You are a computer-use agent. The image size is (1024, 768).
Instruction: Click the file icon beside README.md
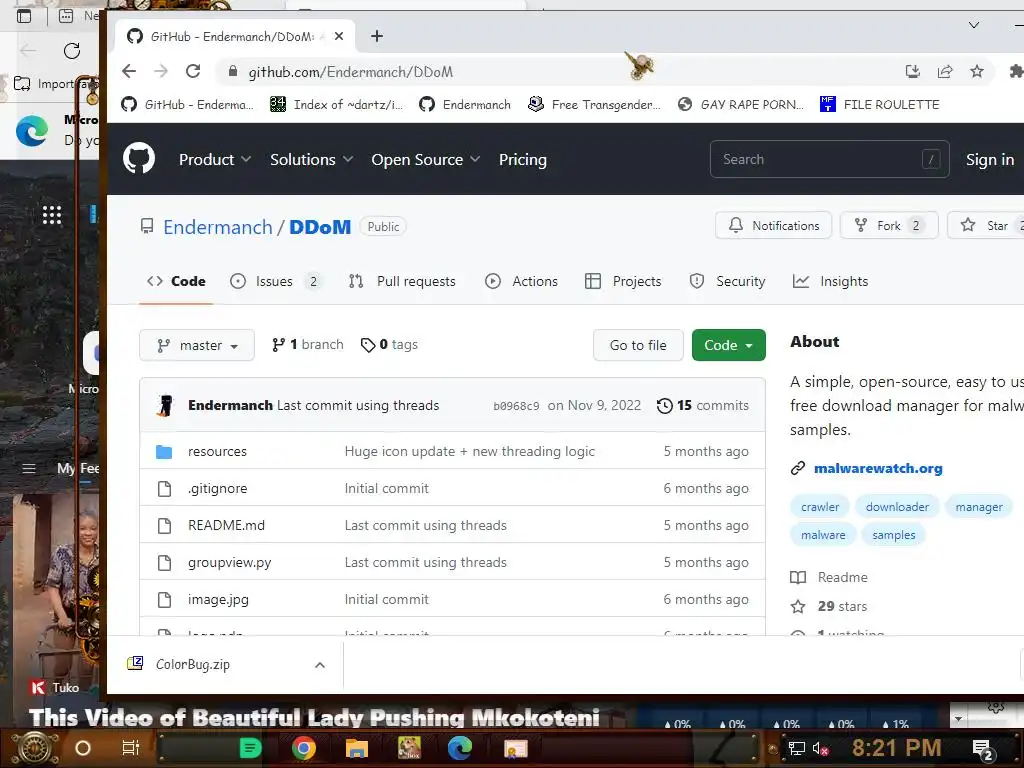pos(165,525)
